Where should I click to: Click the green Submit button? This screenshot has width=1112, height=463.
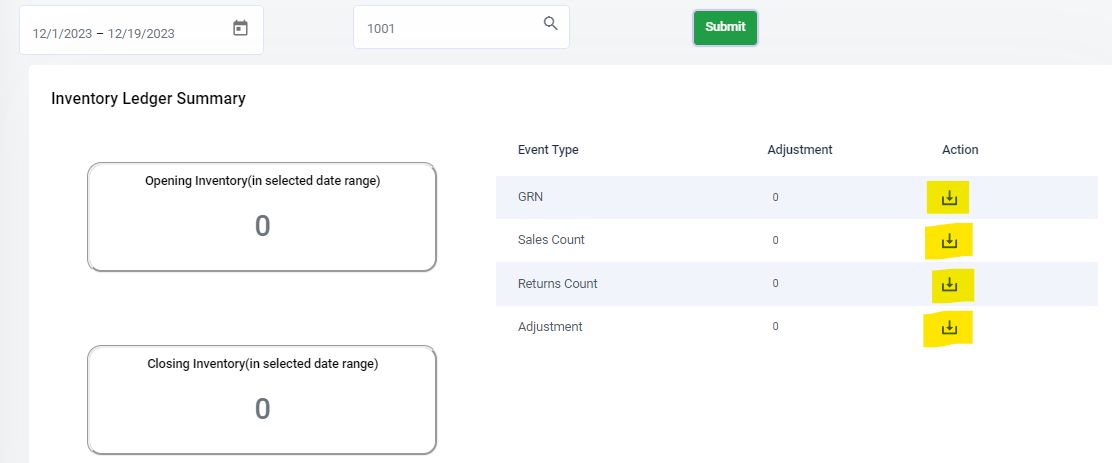[725, 28]
